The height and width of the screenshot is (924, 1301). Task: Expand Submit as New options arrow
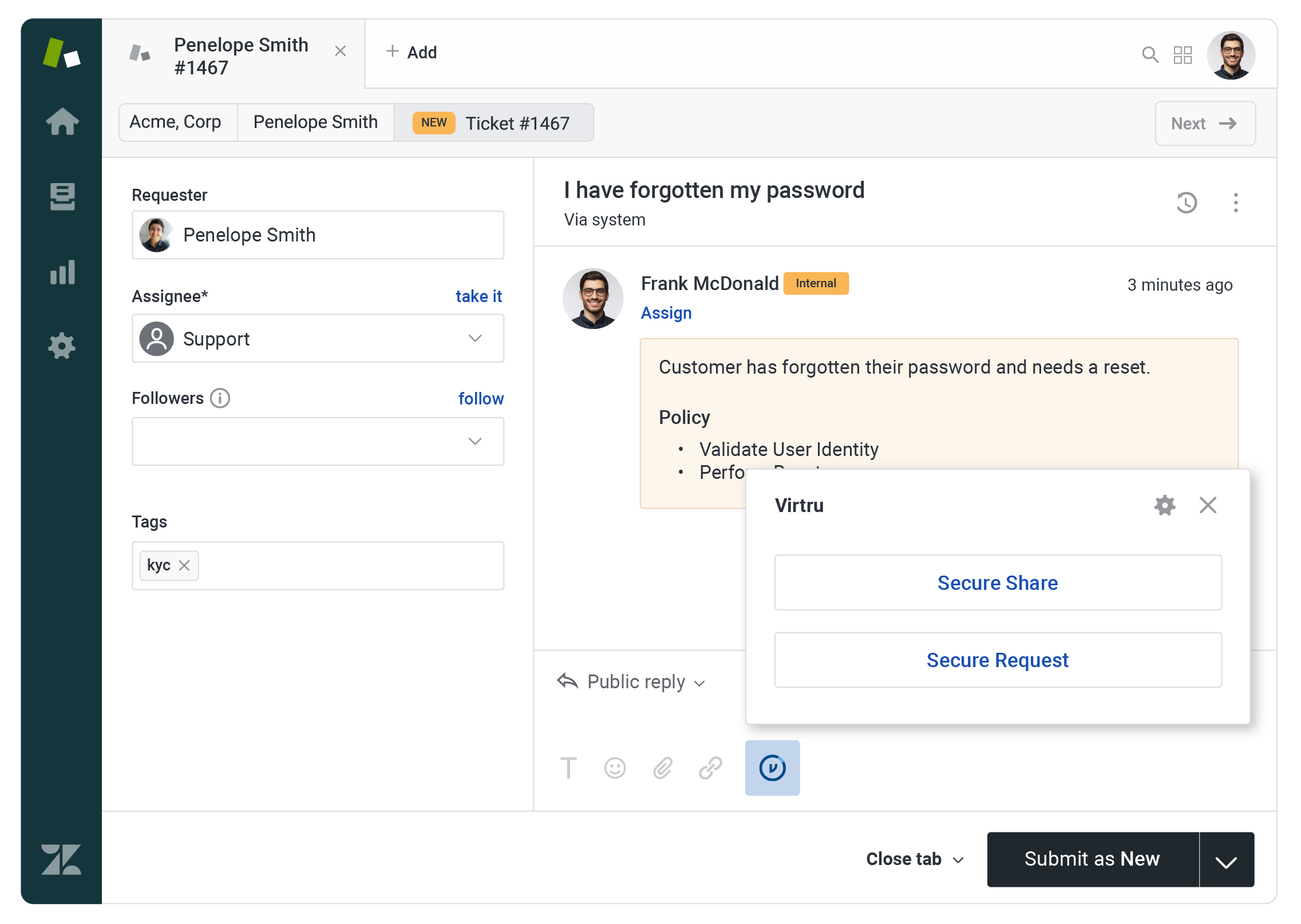tap(1226, 860)
